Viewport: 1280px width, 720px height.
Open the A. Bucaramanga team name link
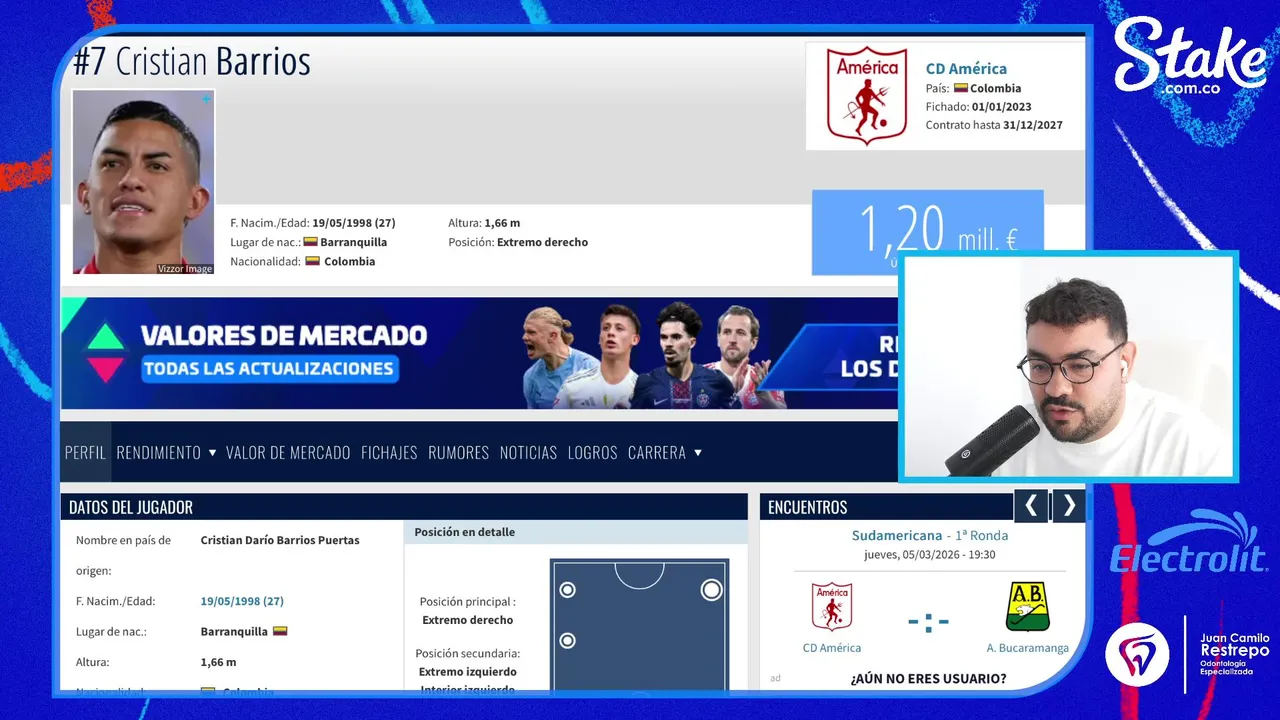(1027, 648)
